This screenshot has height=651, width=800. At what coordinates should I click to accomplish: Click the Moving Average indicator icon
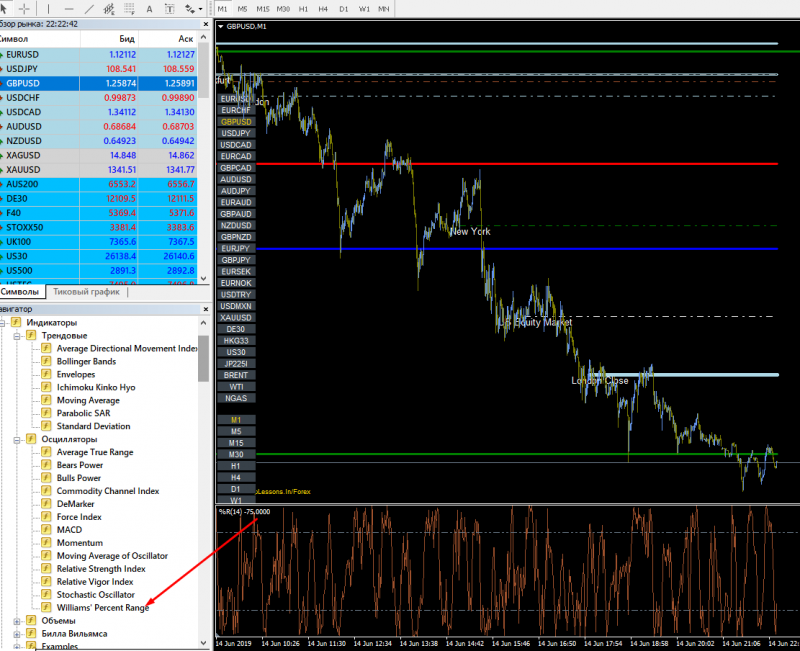(46, 400)
